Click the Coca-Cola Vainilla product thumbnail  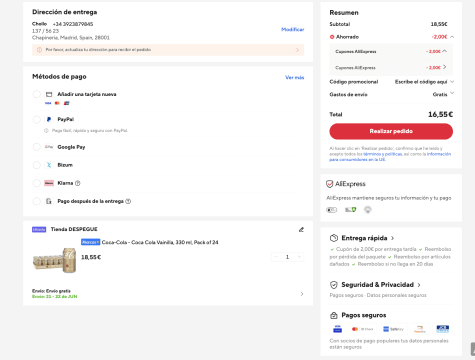[x=54, y=260]
